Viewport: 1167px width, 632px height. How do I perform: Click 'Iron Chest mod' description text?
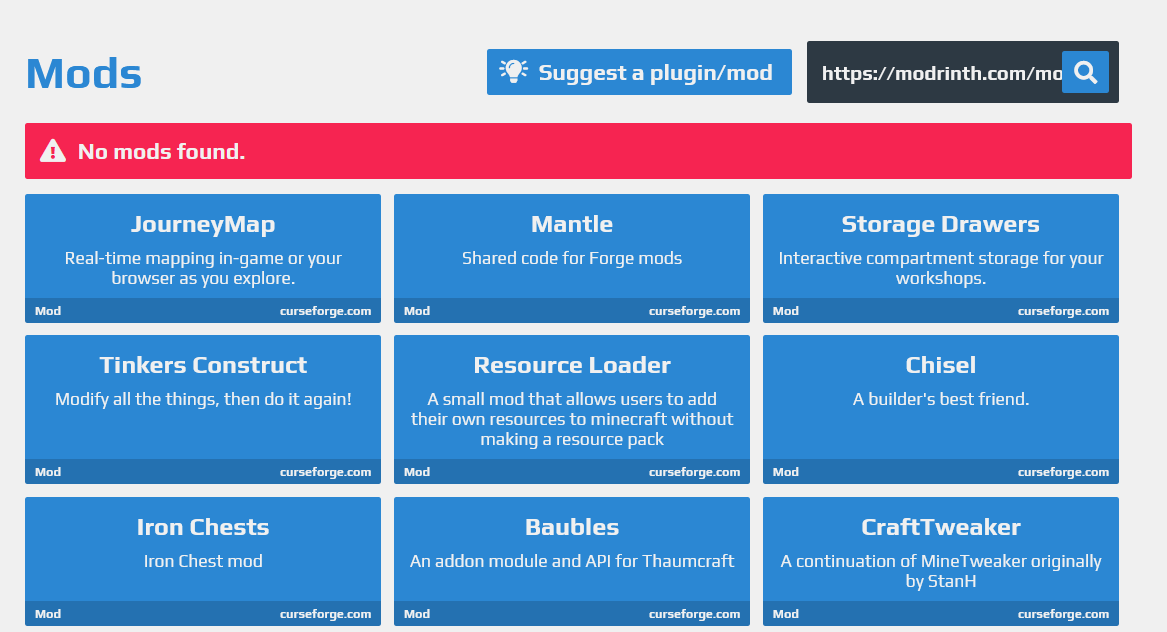click(x=203, y=561)
